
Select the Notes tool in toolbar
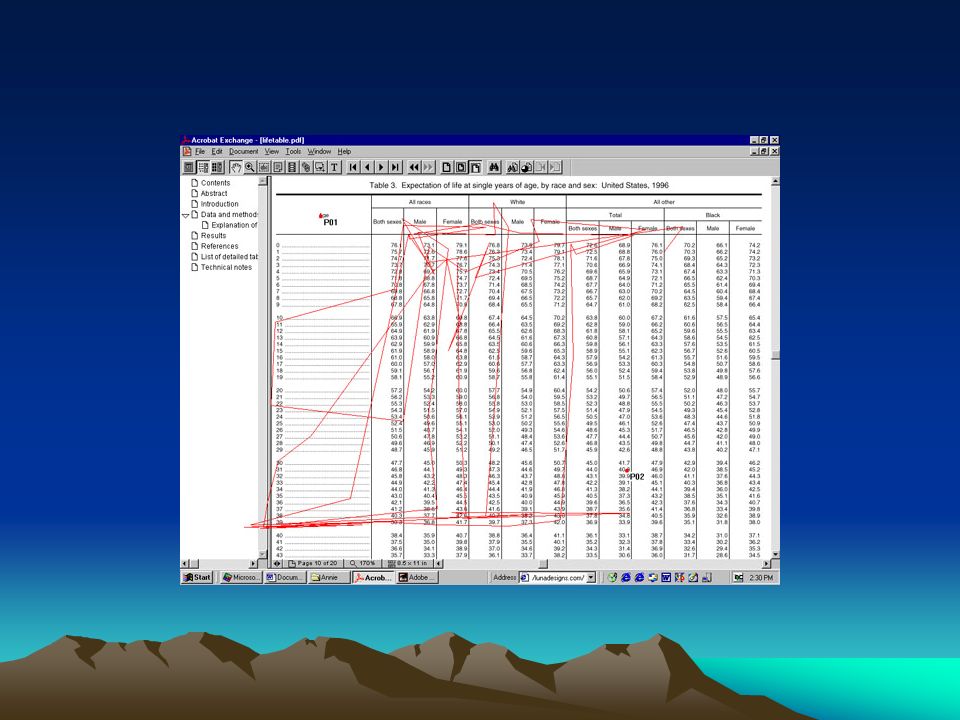pyautogui.click(x=277, y=167)
